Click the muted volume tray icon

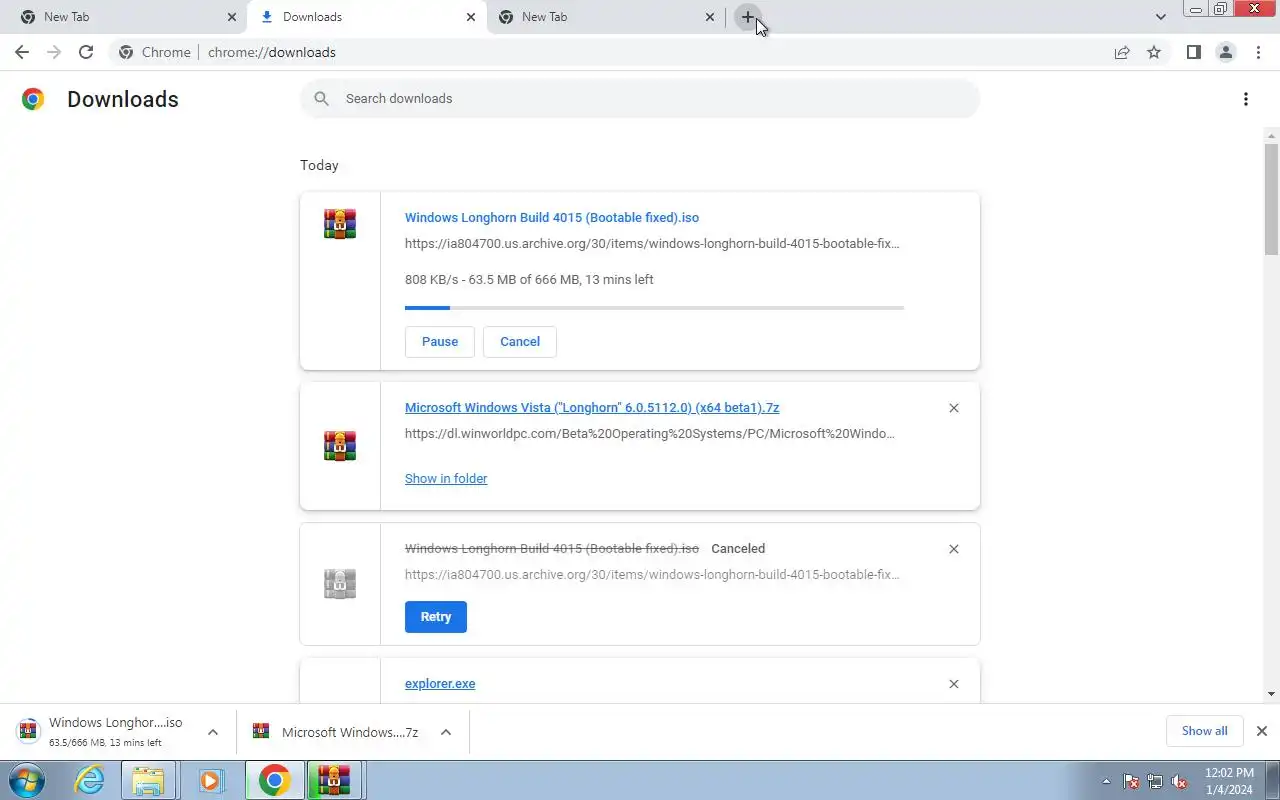pyautogui.click(x=1180, y=781)
